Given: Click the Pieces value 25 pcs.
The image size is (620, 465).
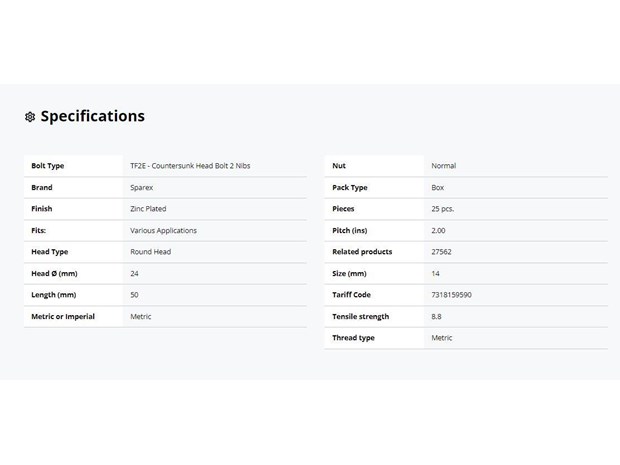Looking at the screenshot, I should (x=442, y=209).
